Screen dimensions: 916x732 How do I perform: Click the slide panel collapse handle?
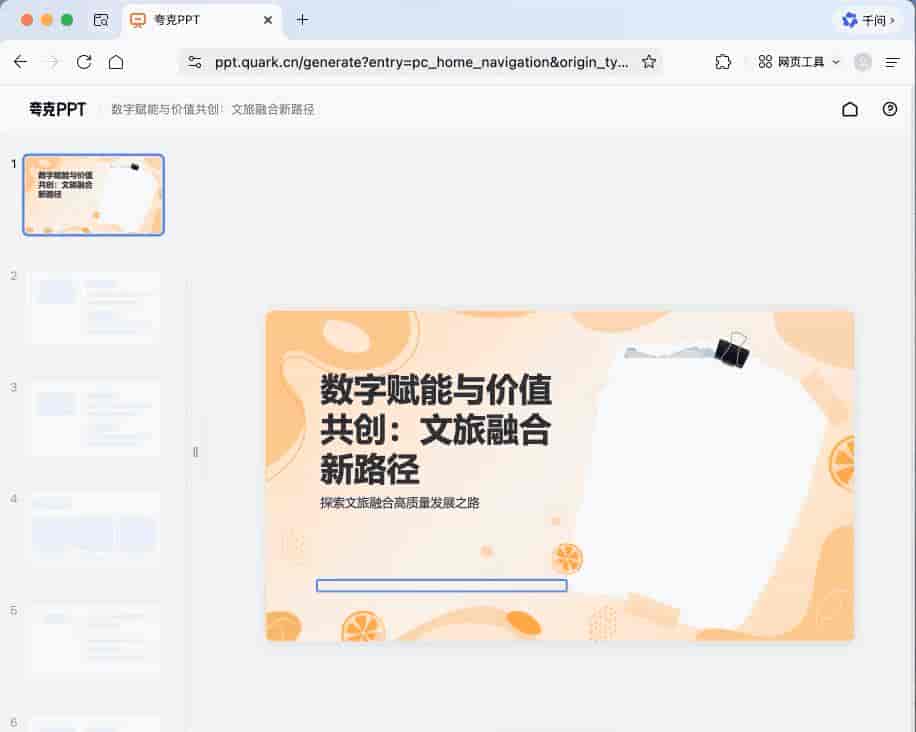coord(196,452)
